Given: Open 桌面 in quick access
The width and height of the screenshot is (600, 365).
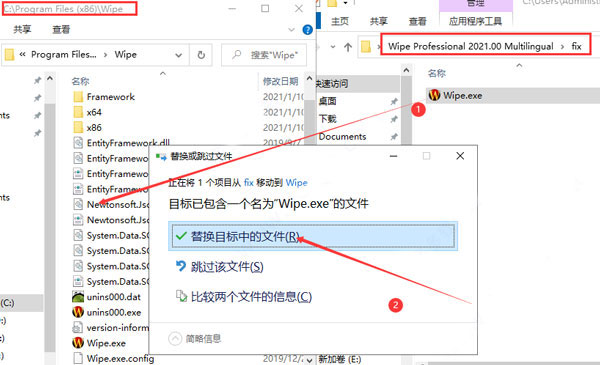Looking at the screenshot, I should [328, 101].
